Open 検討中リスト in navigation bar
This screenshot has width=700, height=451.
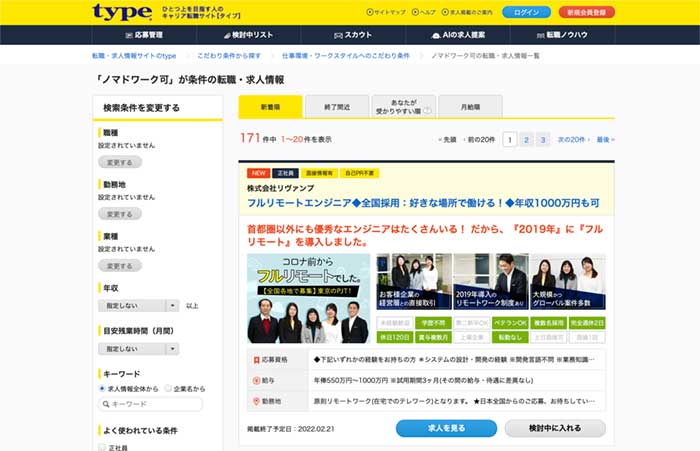point(248,35)
